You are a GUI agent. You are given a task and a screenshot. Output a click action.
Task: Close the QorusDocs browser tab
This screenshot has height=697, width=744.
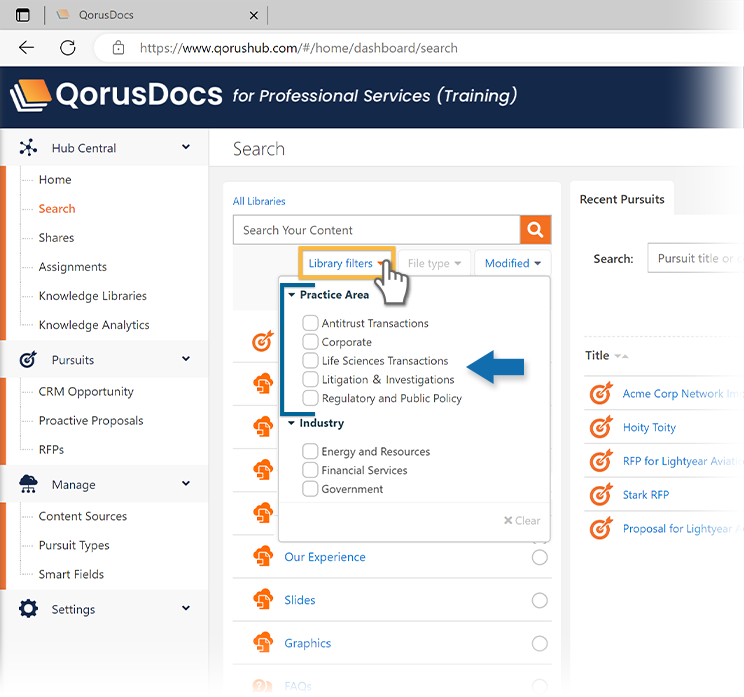[x=254, y=16]
